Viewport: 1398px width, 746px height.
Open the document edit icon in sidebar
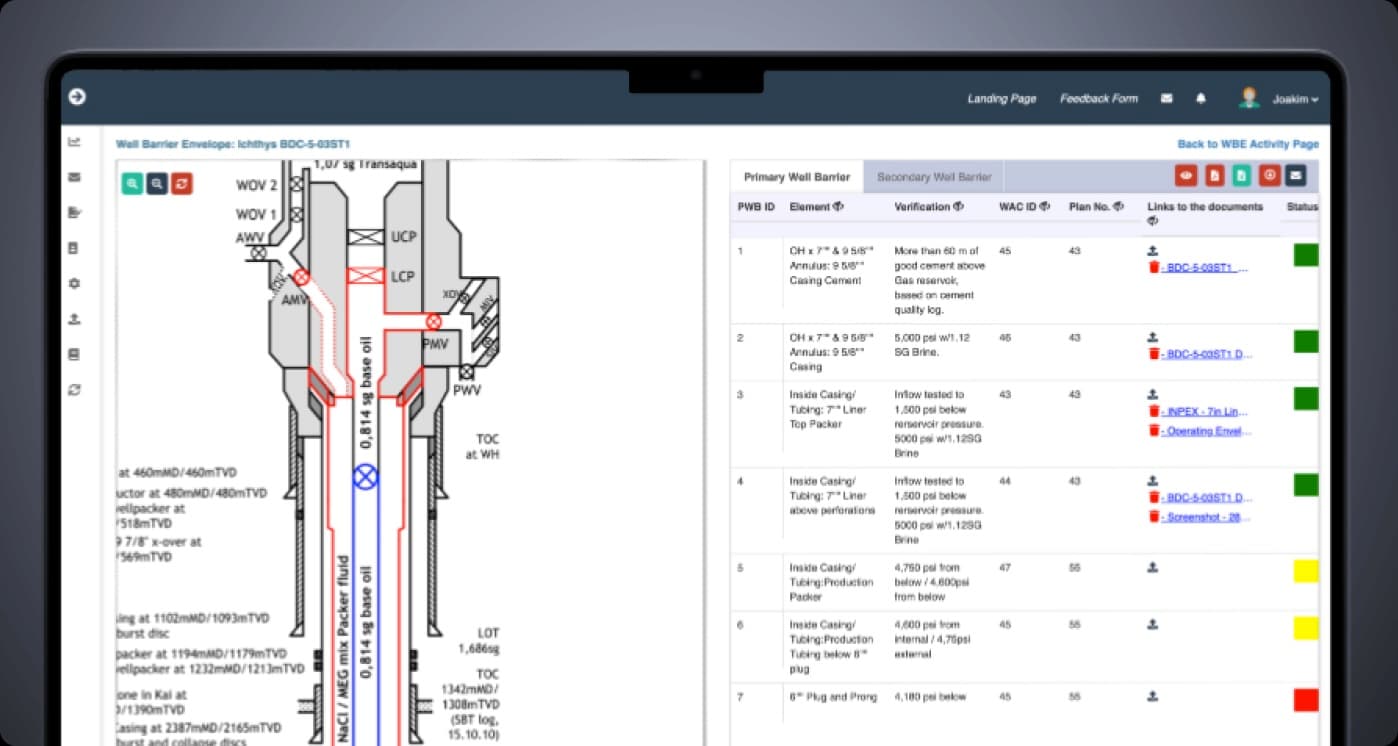(74, 212)
